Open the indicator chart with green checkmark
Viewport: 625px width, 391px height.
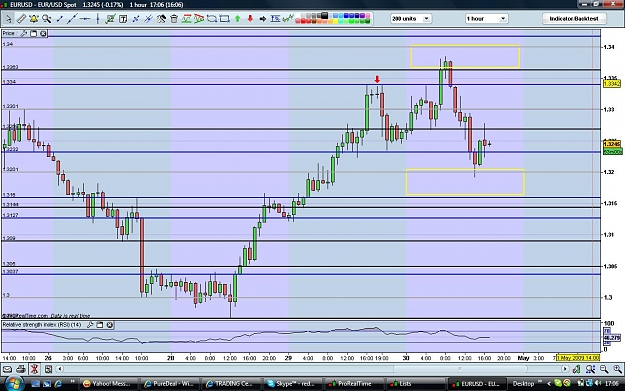(x=110, y=19)
